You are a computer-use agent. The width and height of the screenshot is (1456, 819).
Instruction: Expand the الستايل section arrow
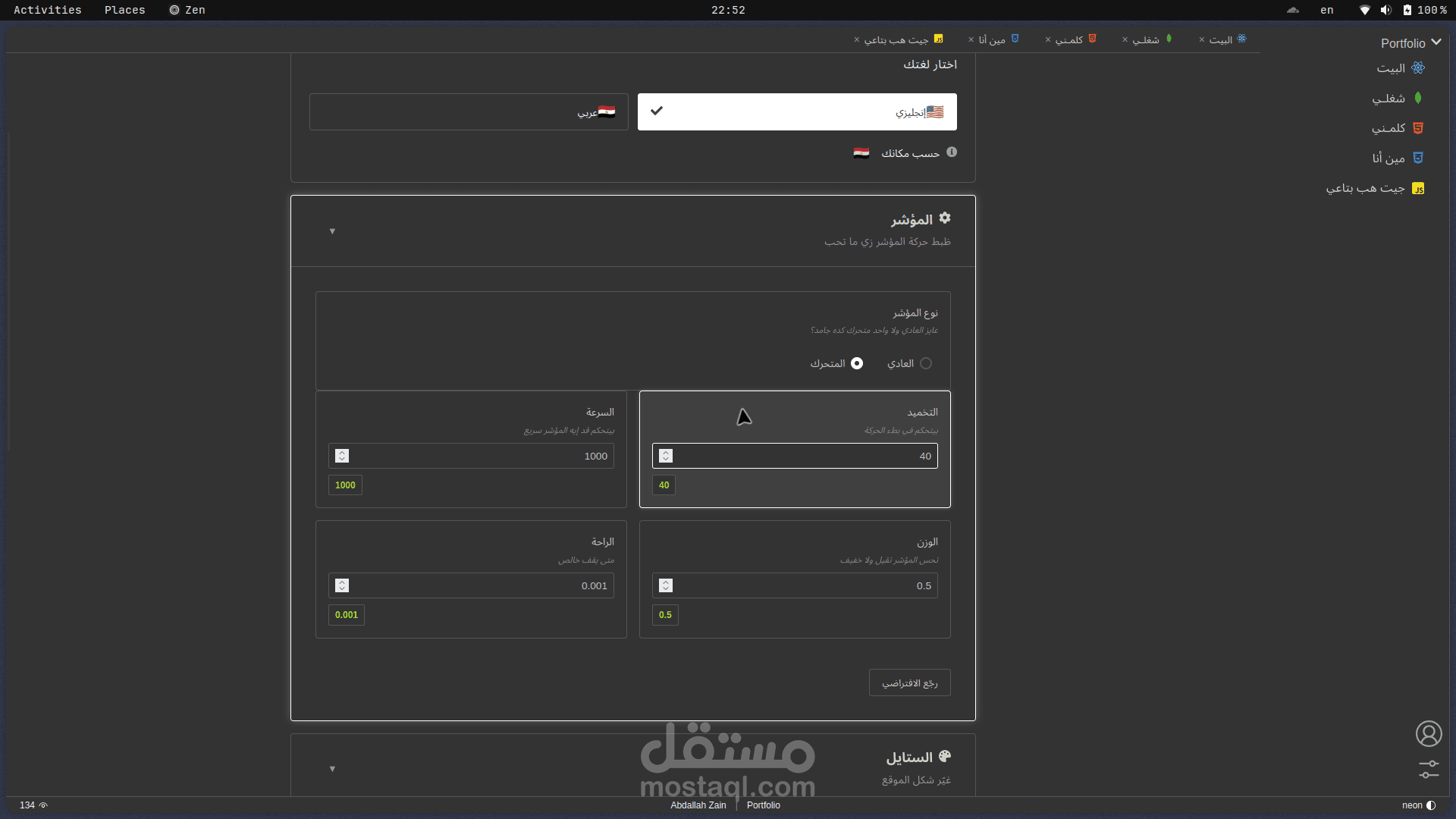332,769
